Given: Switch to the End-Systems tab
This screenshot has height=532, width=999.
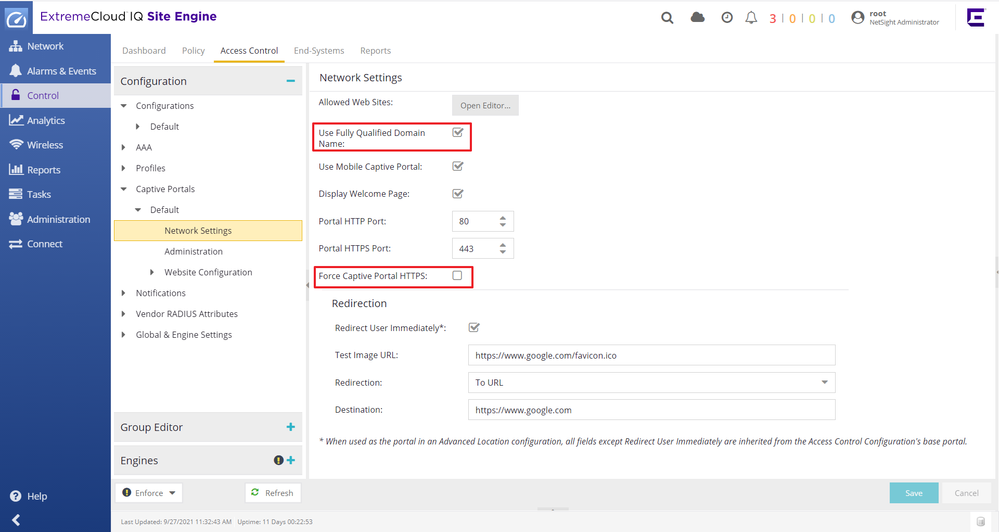Looking at the screenshot, I should coord(319,50).
